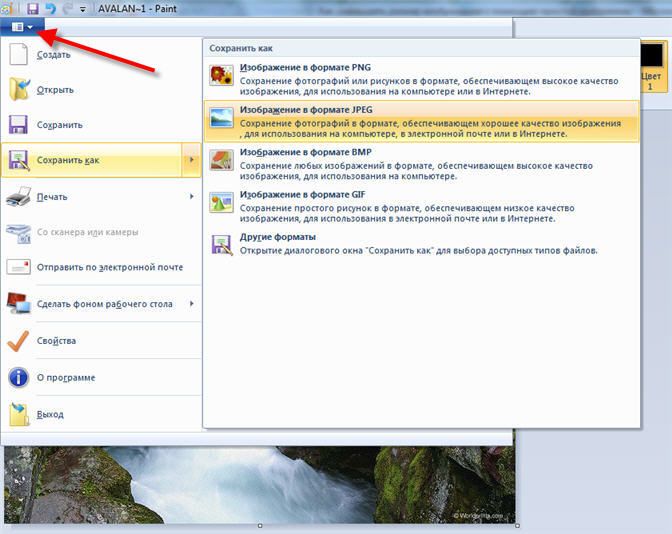This screenshot has width=672, height=534.
Task: Click the blue Paint file menu button
Action: (x=22, y=27)
